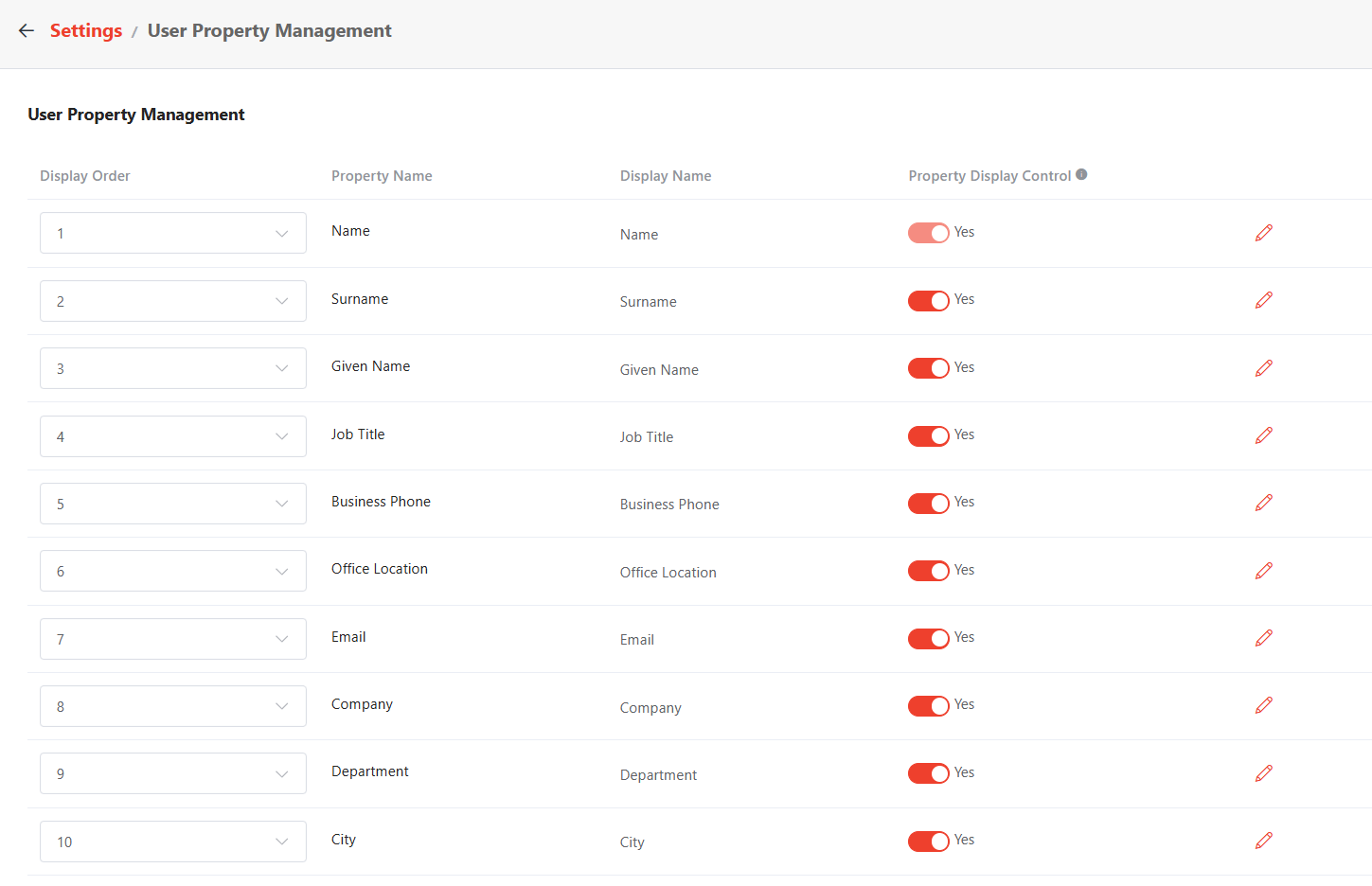Click the edit pencil beside City
1372x886 pixels.
point(1263,841)
